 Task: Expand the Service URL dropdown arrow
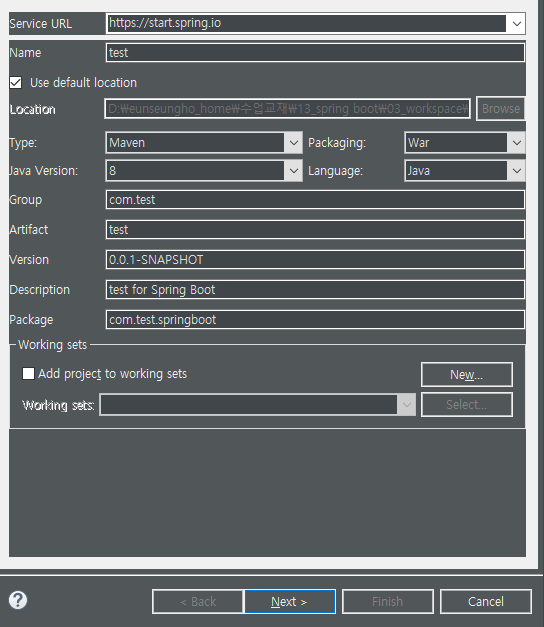[x=516, y=24]
